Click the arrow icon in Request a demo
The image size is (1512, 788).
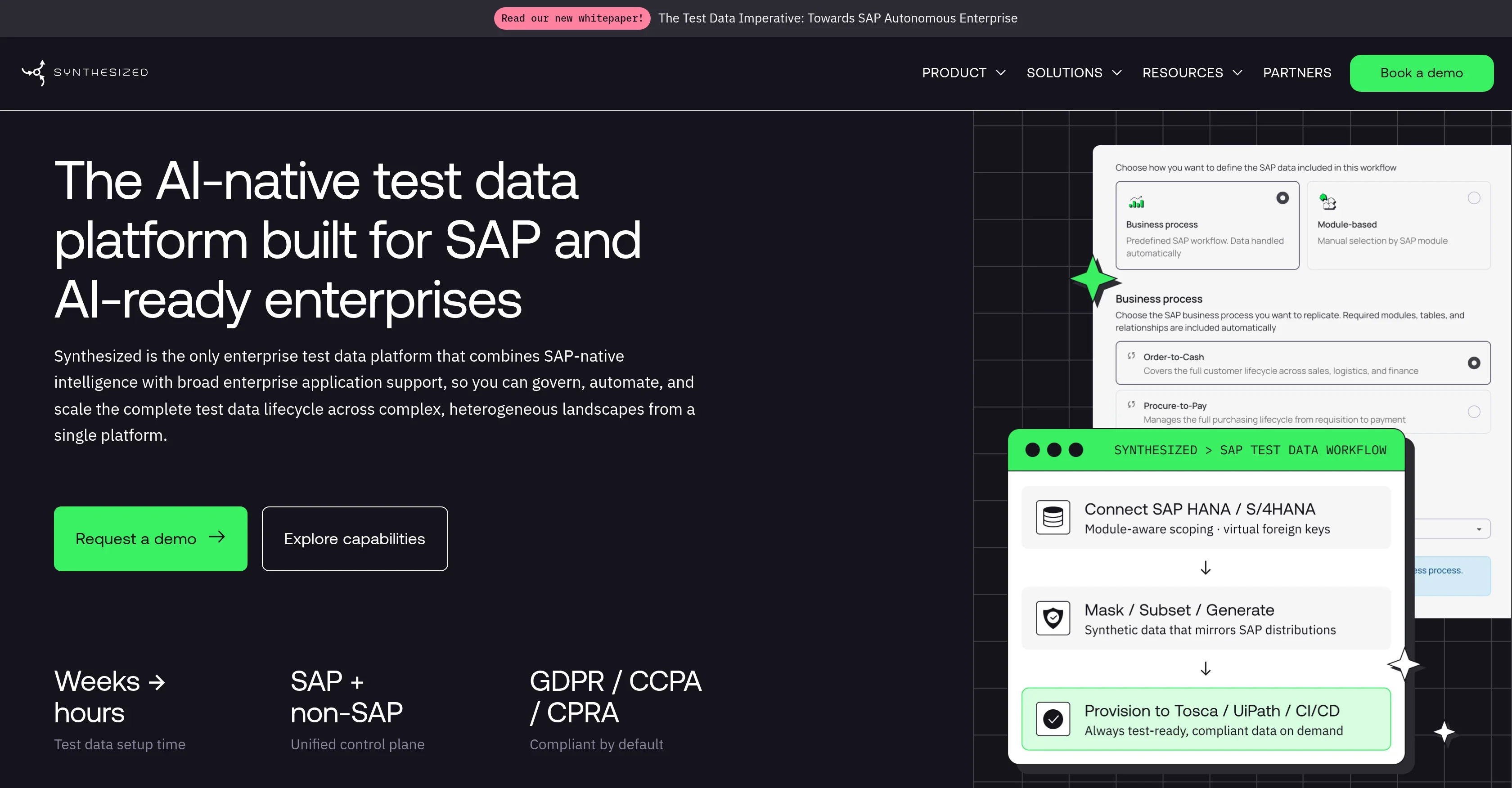[216, 537]
